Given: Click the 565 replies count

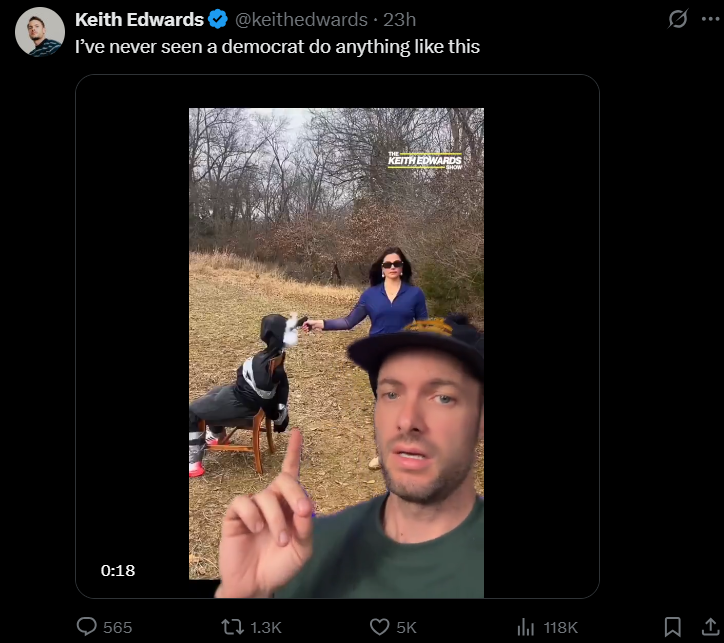Looking at the screenshot, I should (117, 627).
